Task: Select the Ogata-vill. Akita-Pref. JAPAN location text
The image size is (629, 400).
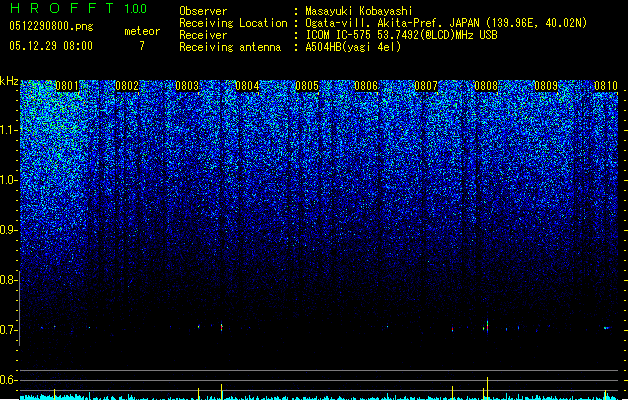Action: coord(446,23)
